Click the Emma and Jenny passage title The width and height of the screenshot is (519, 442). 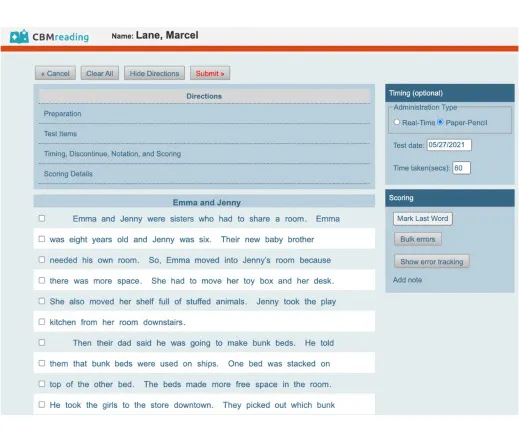(x=207, y=203)
